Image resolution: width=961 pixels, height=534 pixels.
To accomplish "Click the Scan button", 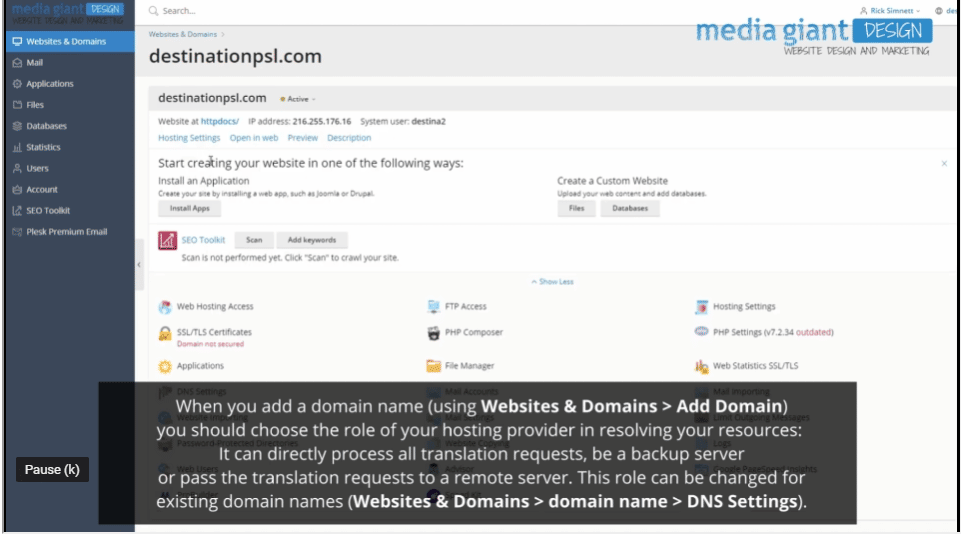I will click(x=254, y=240).
